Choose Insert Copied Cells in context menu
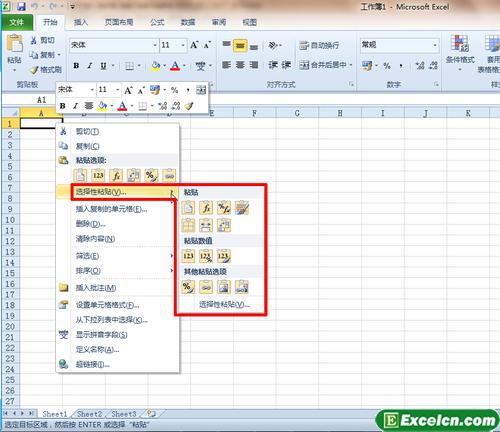500x432 pixels. (111, 209)
